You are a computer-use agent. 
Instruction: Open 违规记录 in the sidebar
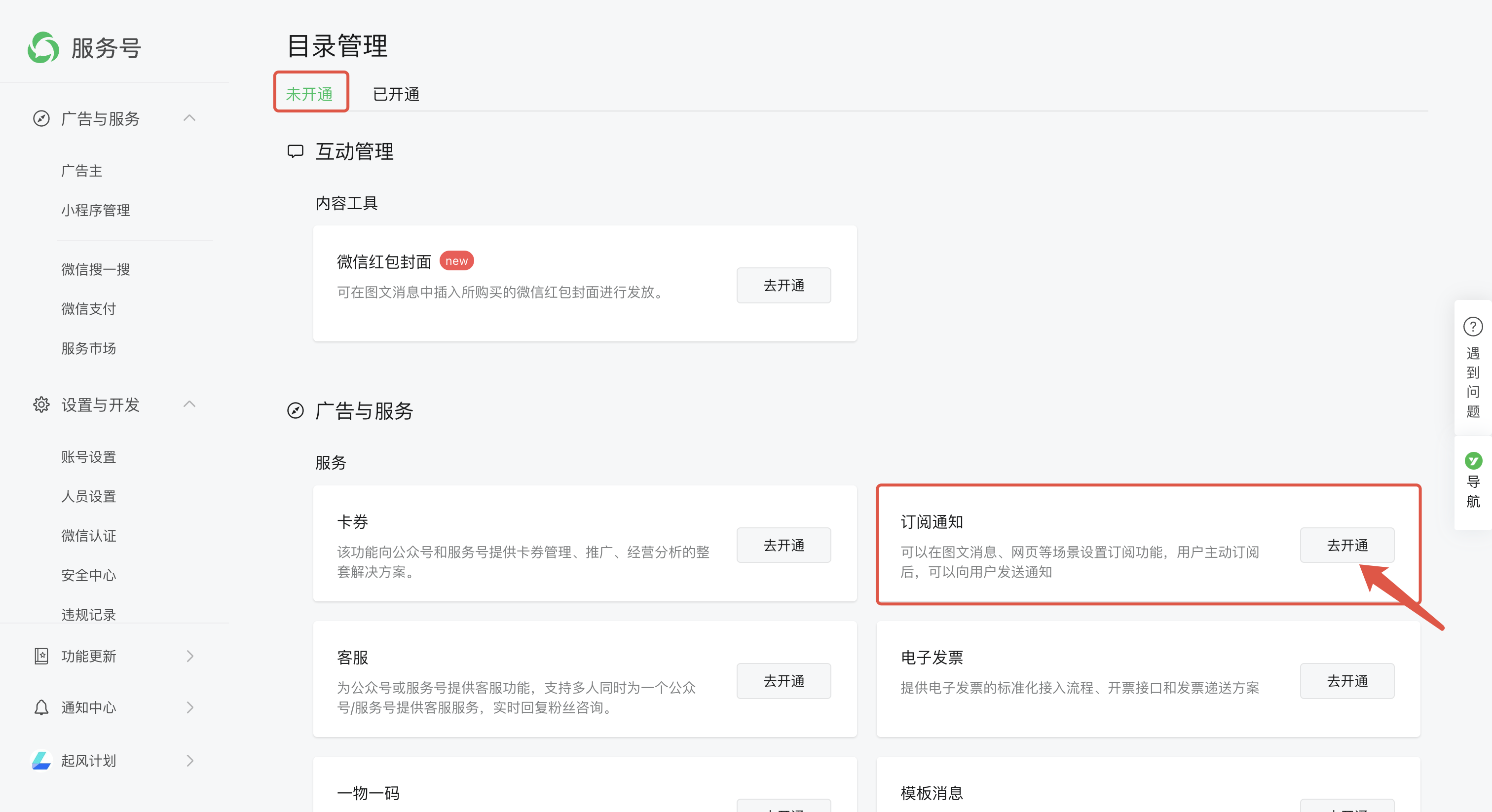(x=89, y=615)
